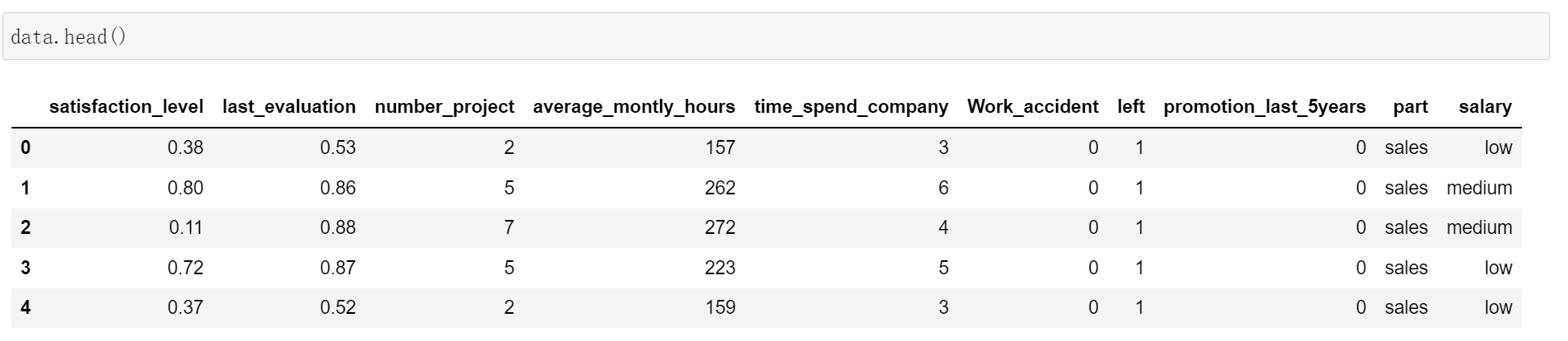Select the last evaluation value 0.87

tap(337, 269)
